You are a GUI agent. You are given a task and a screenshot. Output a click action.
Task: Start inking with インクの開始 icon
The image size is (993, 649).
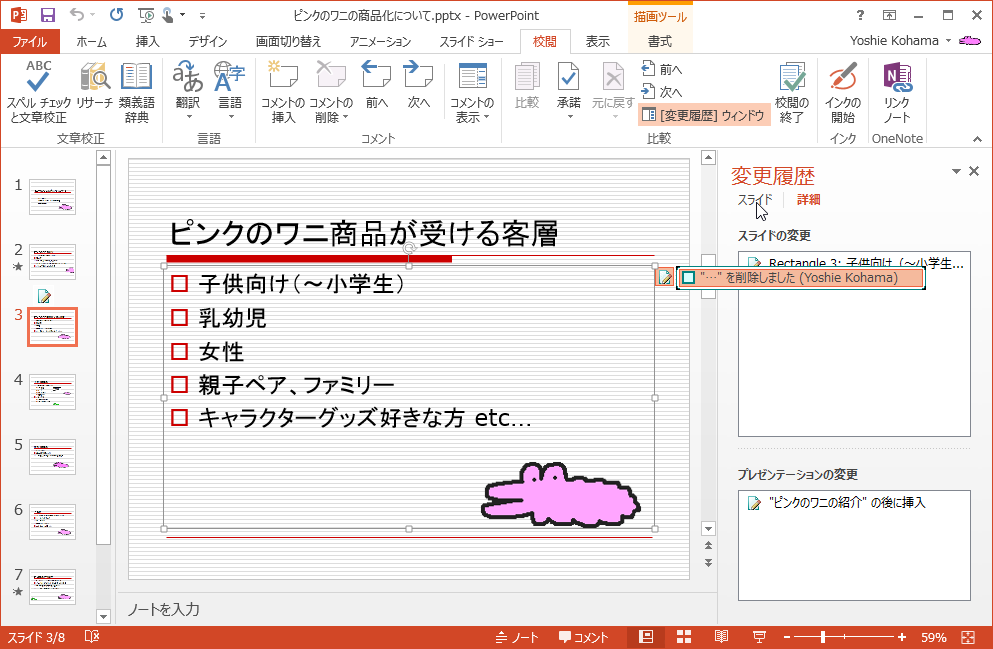coord(842,78)
